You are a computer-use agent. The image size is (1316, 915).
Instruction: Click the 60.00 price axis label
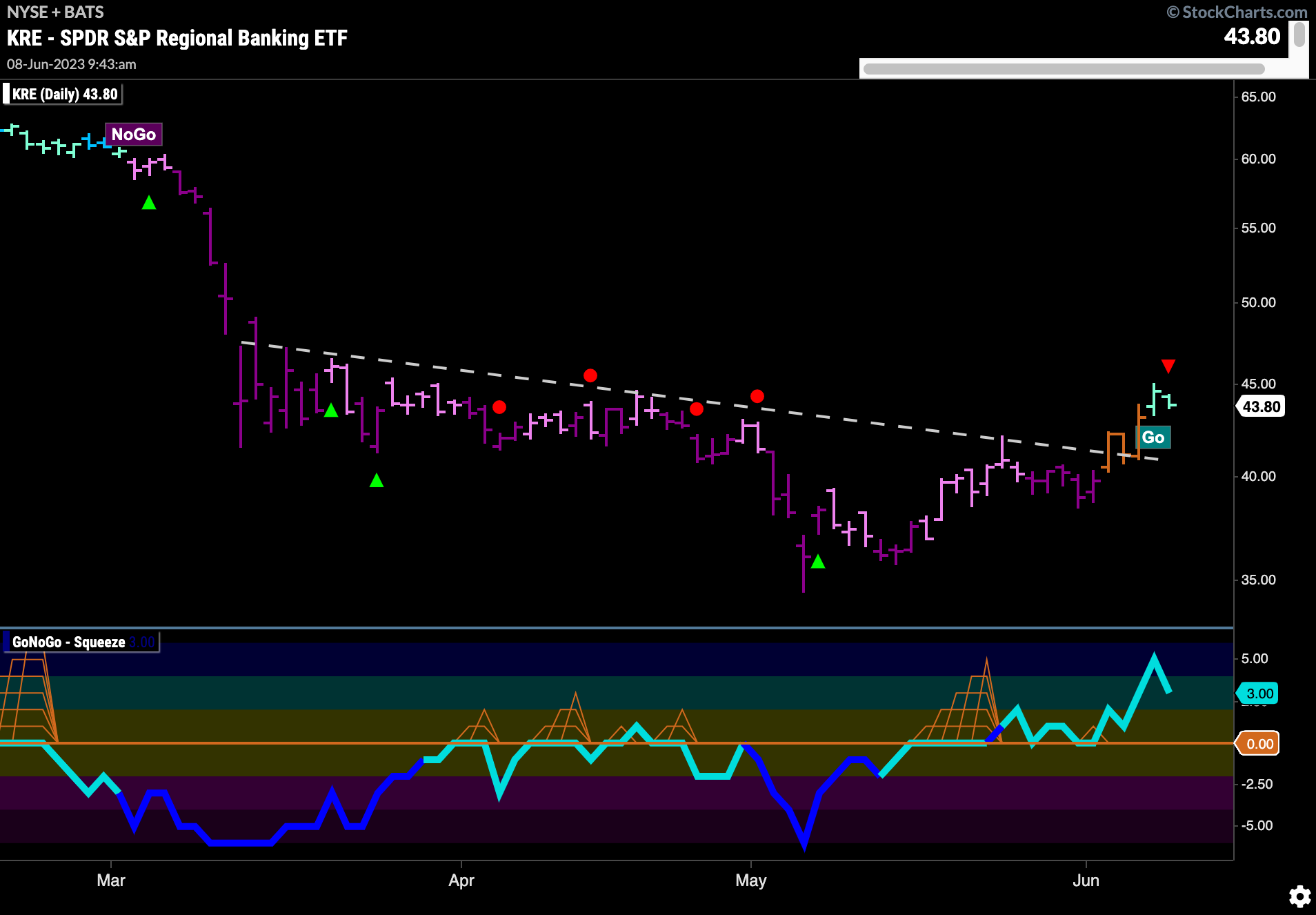coord(1259,159)
